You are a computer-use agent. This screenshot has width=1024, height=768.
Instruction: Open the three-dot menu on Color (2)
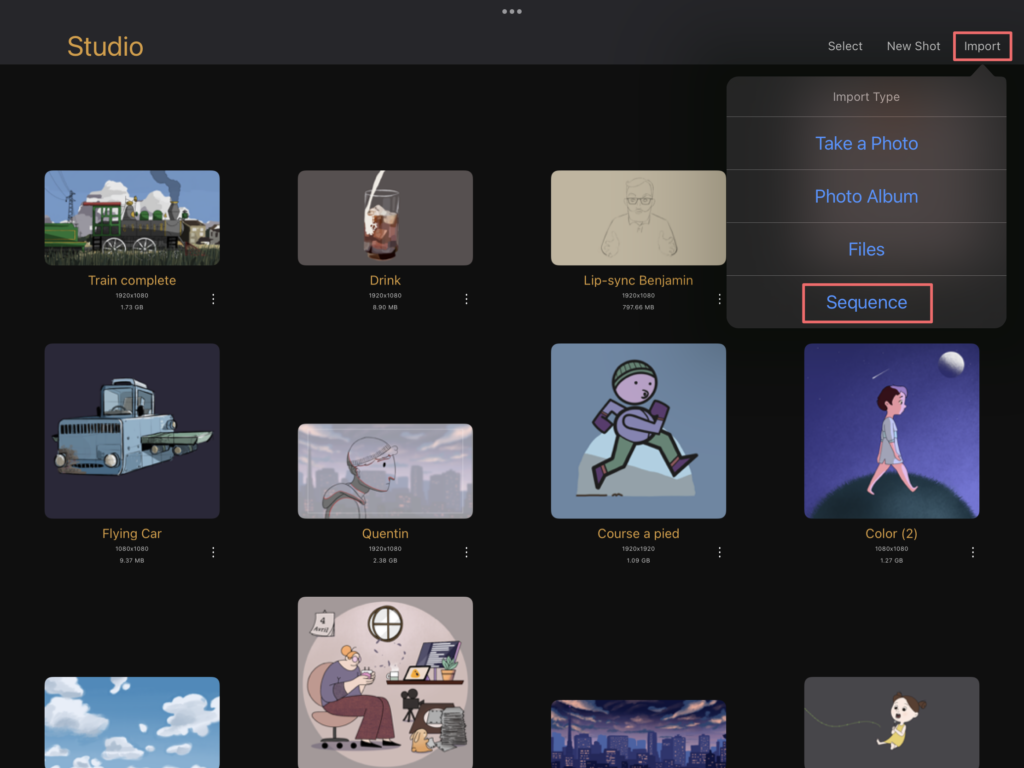(971, 552)
